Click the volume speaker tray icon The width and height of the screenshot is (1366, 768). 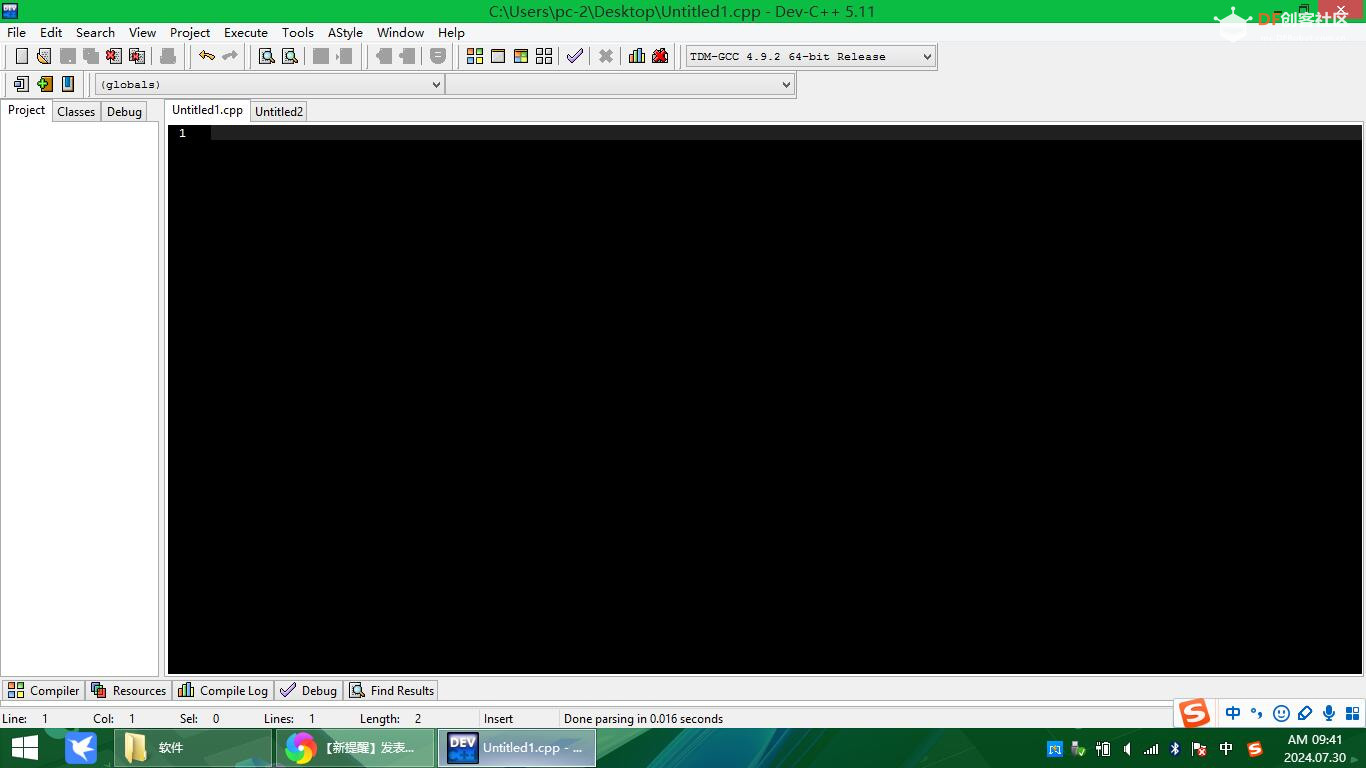(1127, 749)
